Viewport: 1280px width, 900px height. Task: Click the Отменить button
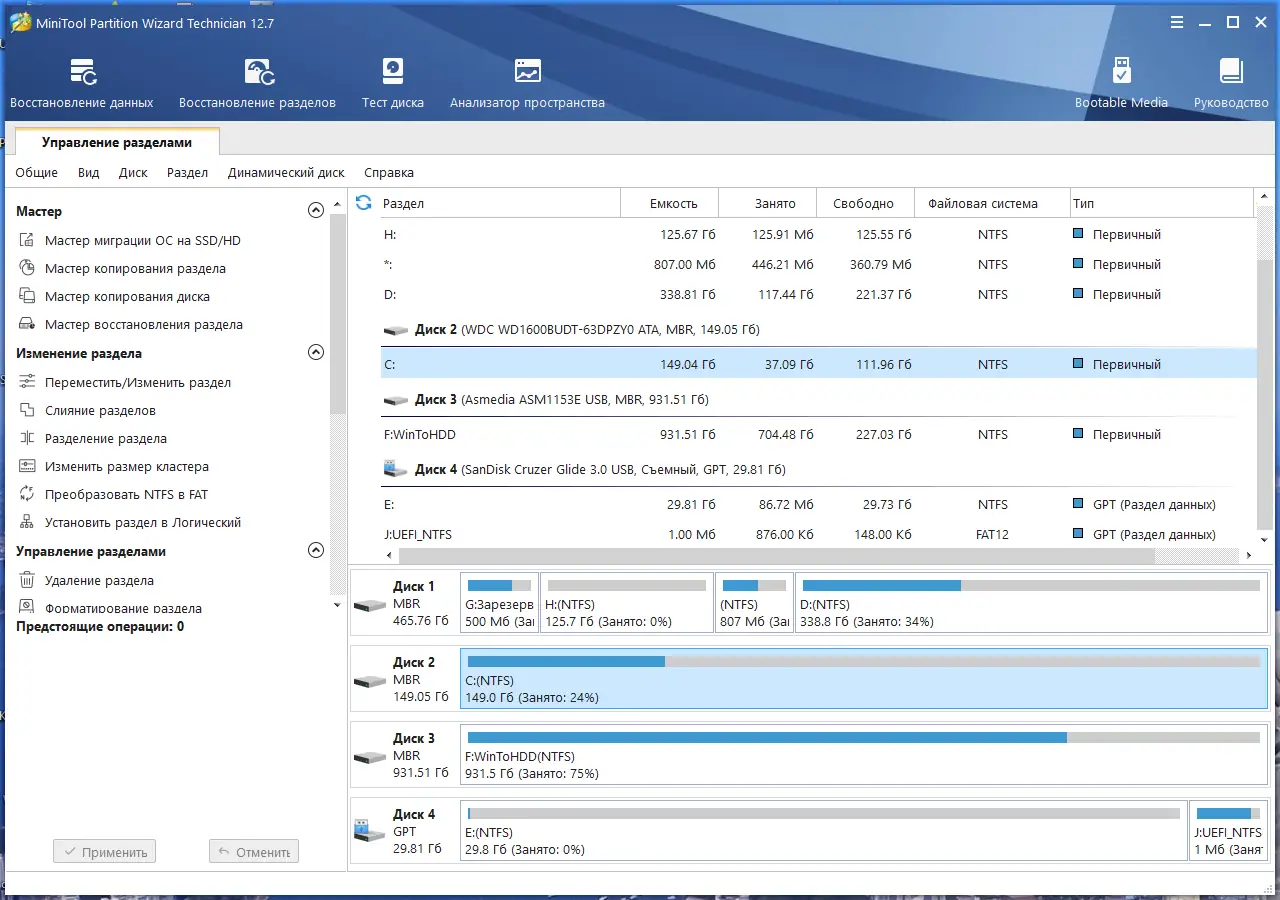coord(254,852)
